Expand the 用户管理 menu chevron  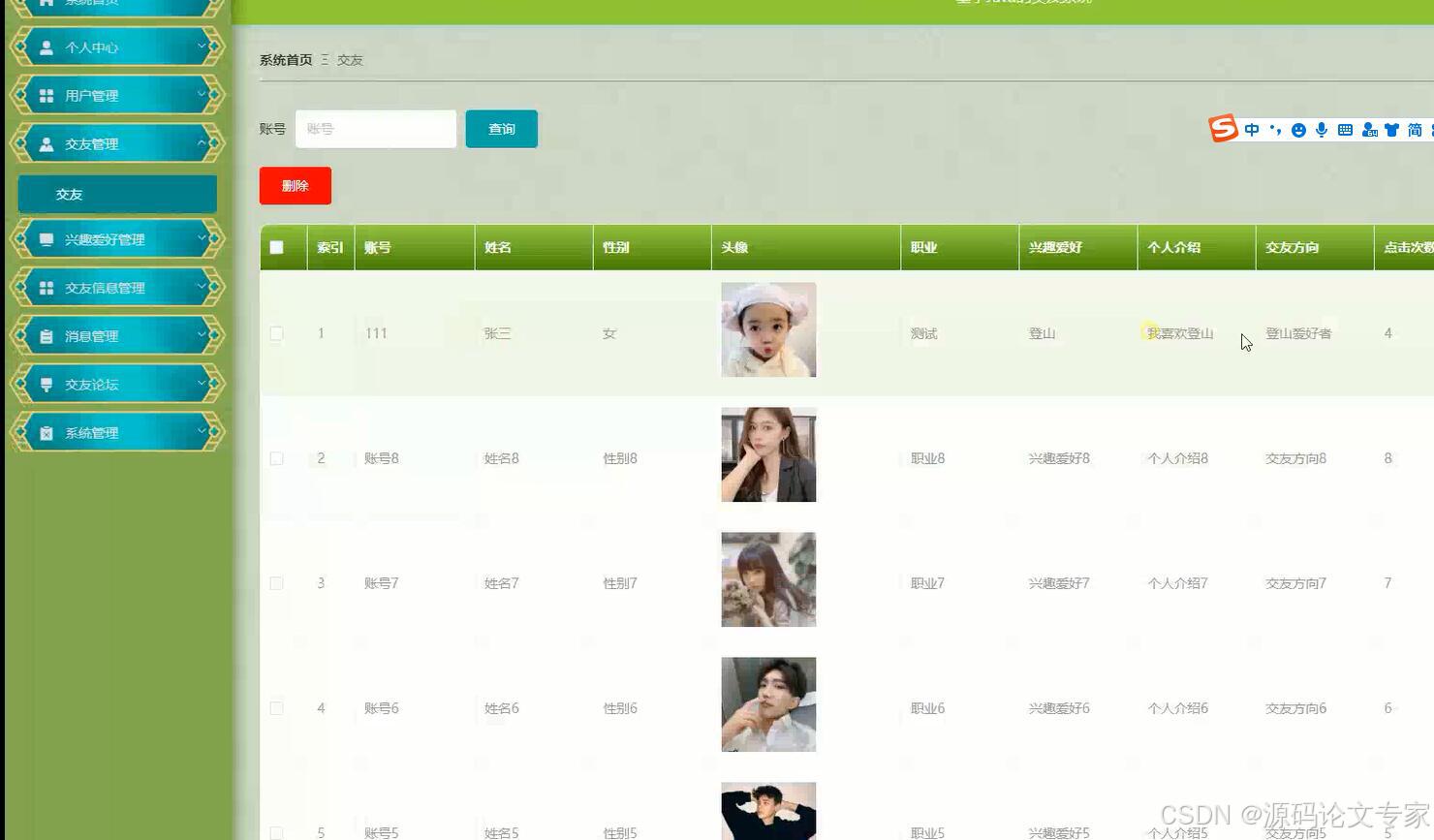pos(202,94)
